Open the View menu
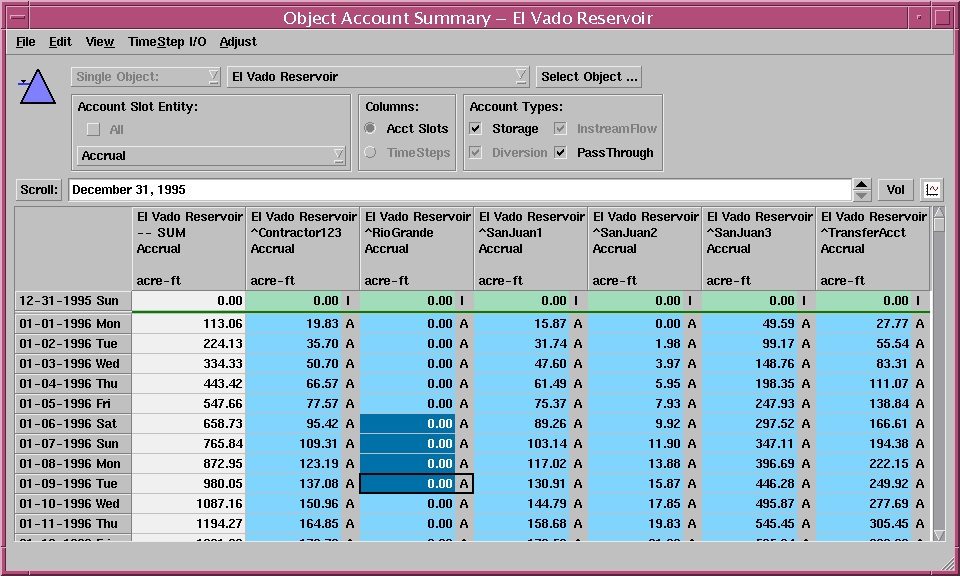960x576 pixels. pyautogui.click(x=100, y=42)
